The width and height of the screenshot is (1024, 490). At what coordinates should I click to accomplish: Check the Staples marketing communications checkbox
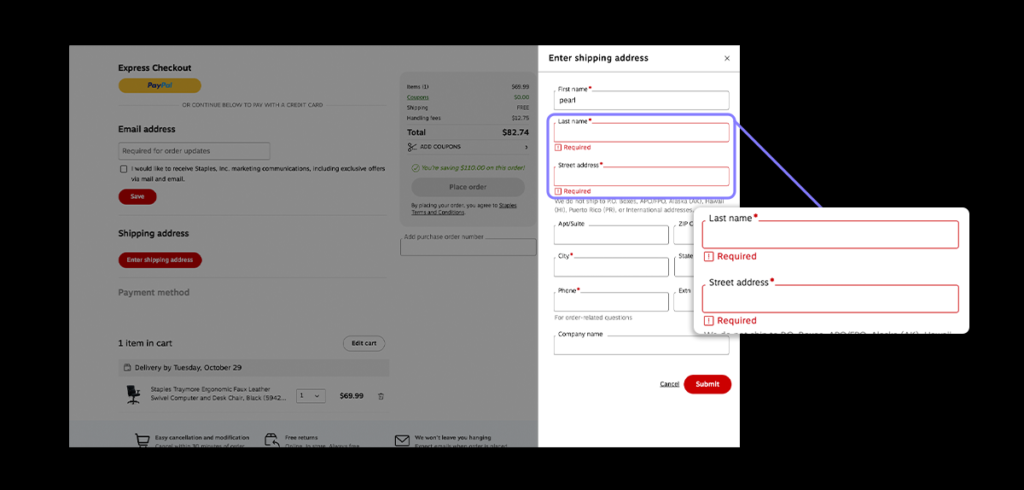tap(123, 169)
